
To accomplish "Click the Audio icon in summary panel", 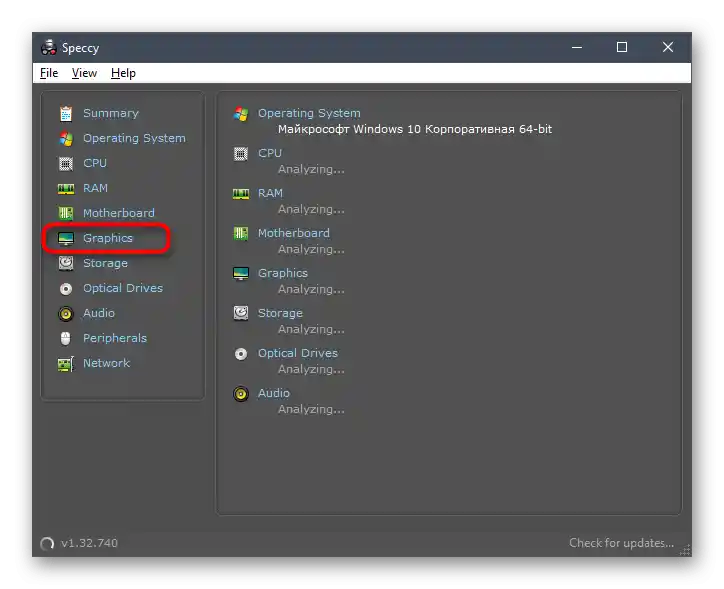I will (241, 394).
